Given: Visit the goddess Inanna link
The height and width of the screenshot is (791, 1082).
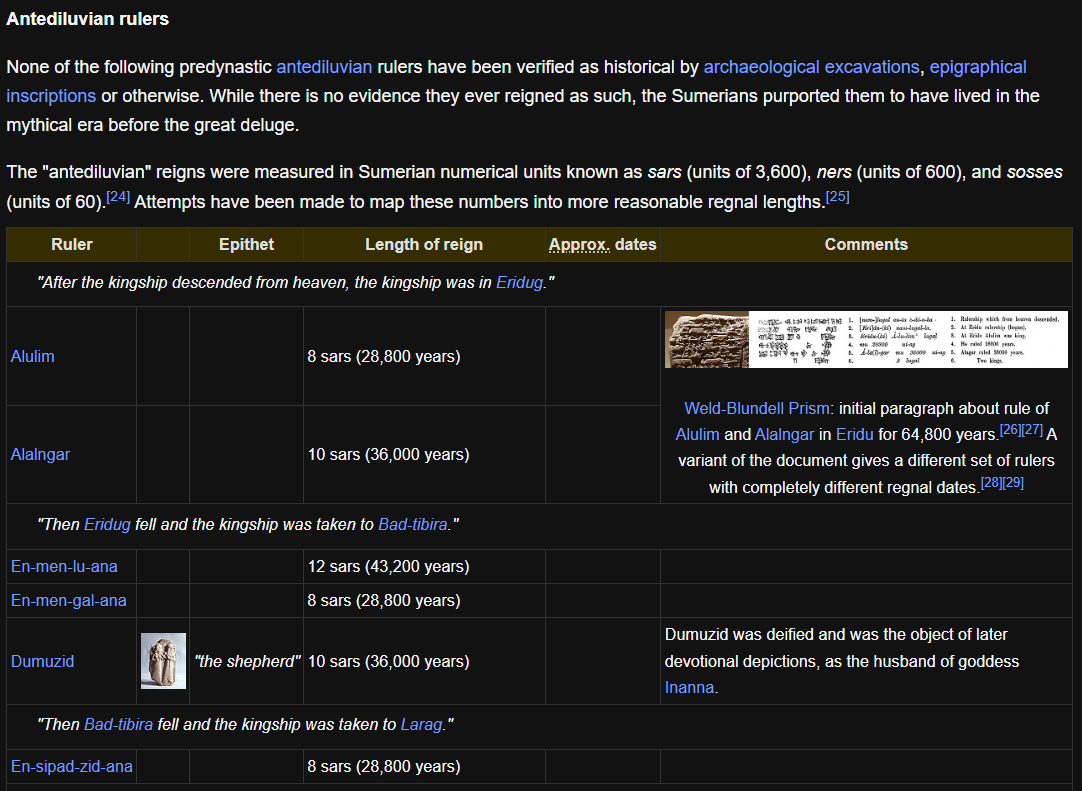Looking at the screenshot, I should point(690,687).
